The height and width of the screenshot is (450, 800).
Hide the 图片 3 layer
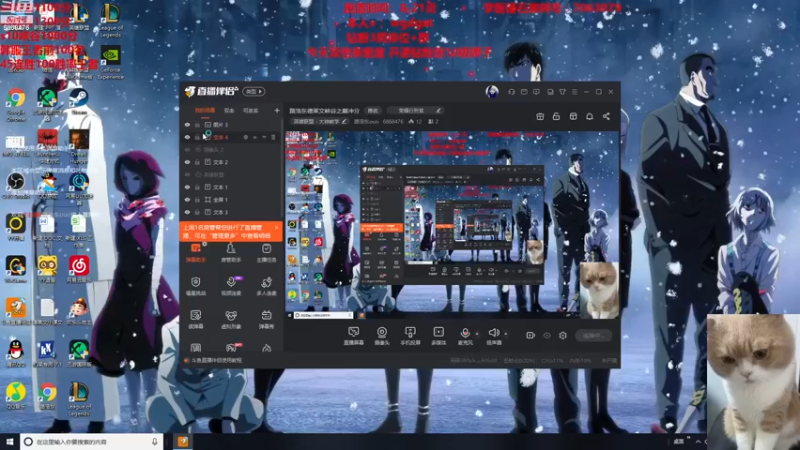(187, 124)
